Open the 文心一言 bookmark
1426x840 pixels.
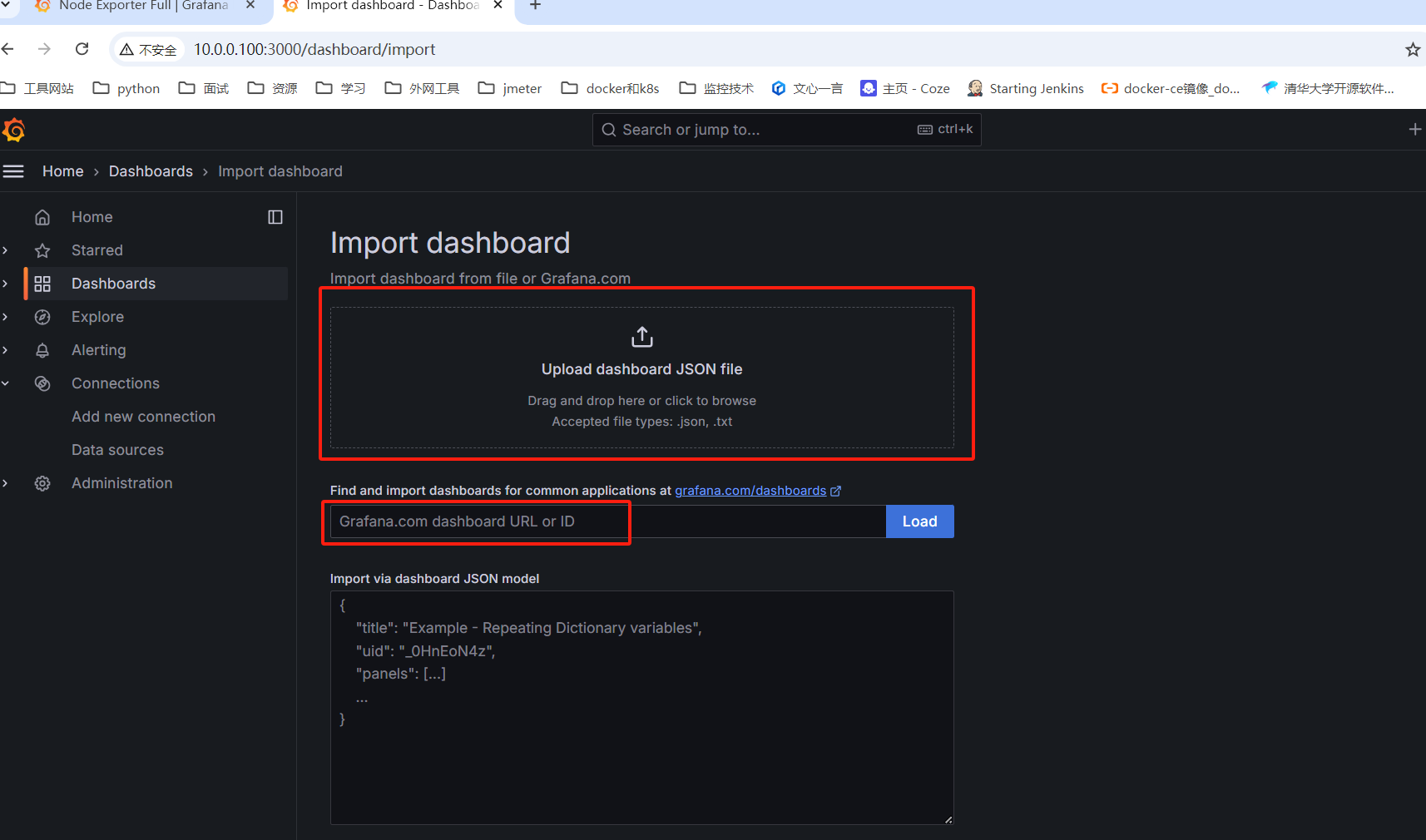[x=807, y=88]
